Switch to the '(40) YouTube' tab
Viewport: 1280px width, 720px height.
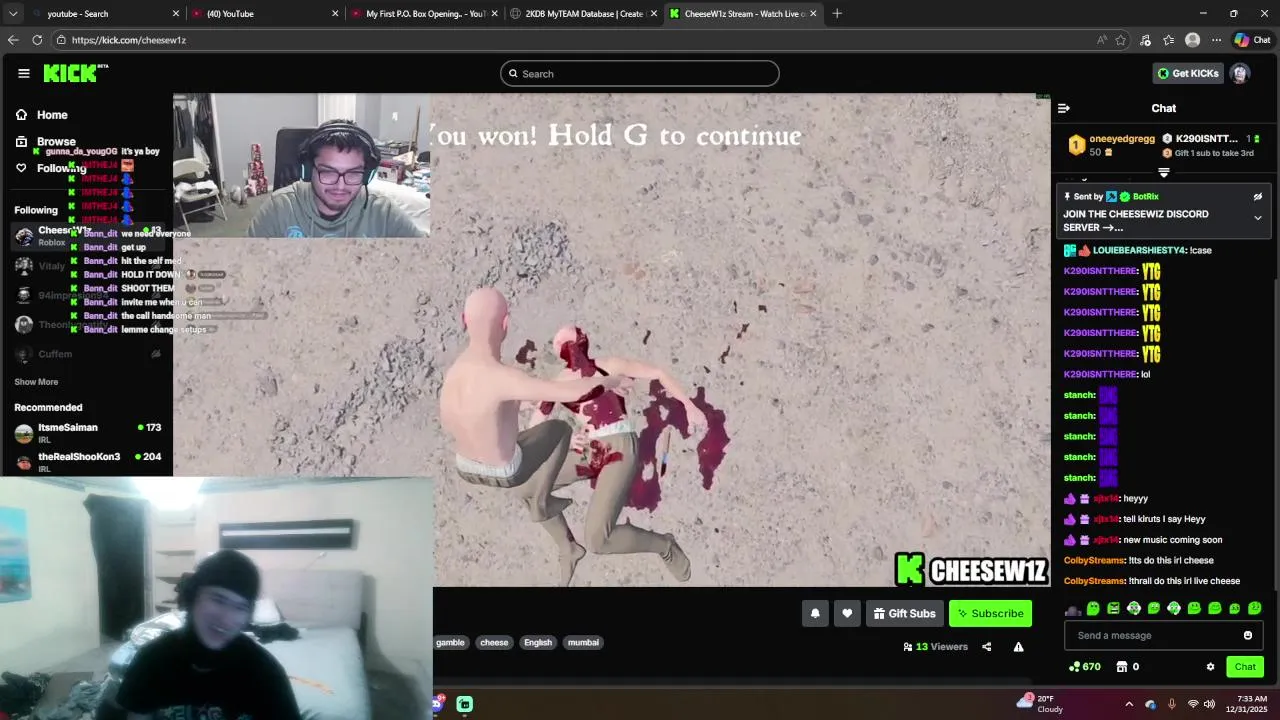point(263,13)
